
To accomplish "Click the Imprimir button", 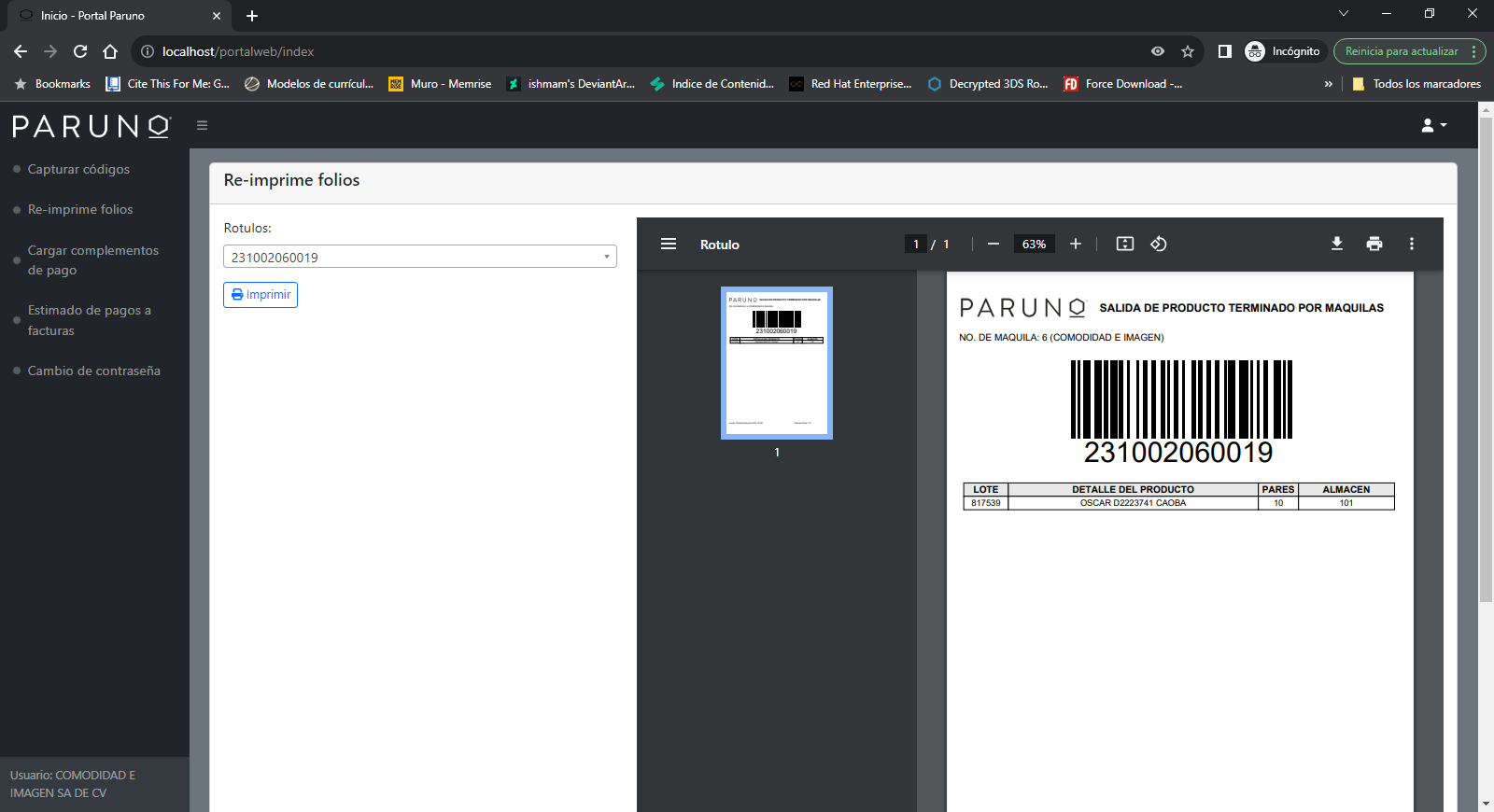I will coord(261,295).
